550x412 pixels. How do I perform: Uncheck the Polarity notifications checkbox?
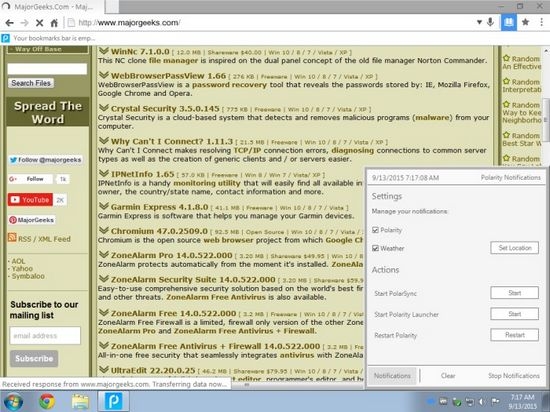click(x=375, y=230)
